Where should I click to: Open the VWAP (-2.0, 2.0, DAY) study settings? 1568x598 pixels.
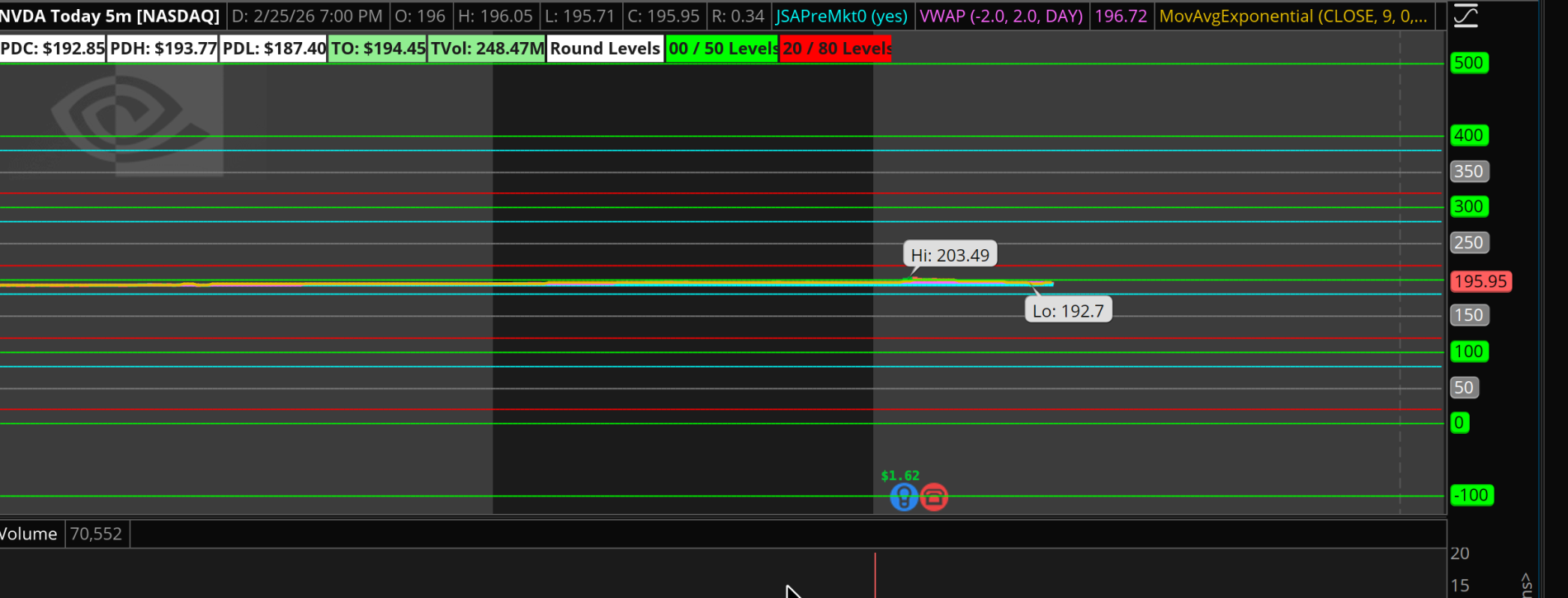[1000, 16]
